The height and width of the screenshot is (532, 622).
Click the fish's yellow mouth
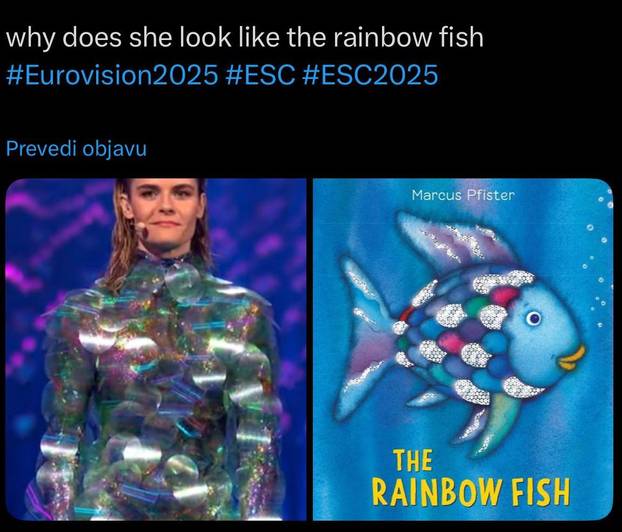[x=572, y=357]
